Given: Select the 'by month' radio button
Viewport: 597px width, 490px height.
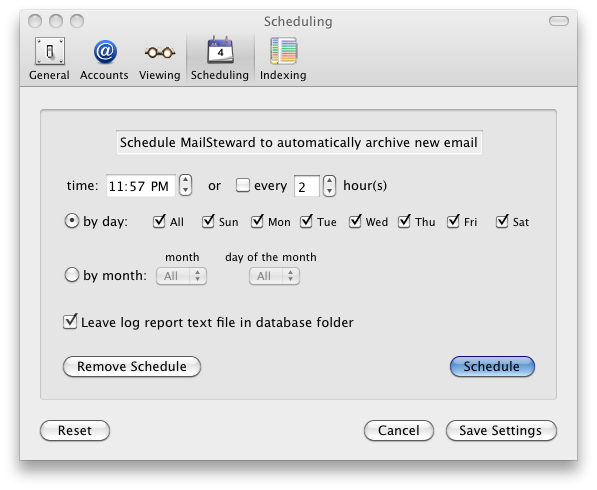Looking at the screenshot, I should tap(72, 275).
